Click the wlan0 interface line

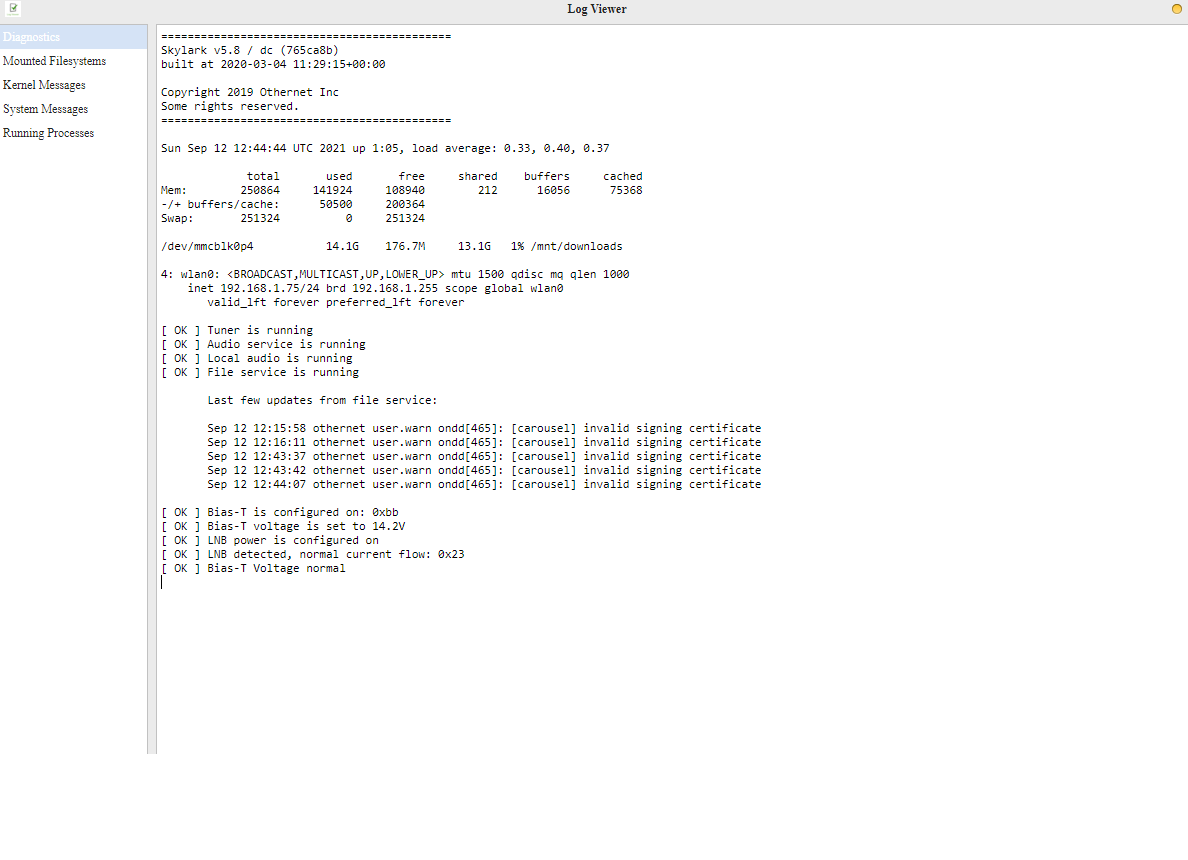coord(395,274)
